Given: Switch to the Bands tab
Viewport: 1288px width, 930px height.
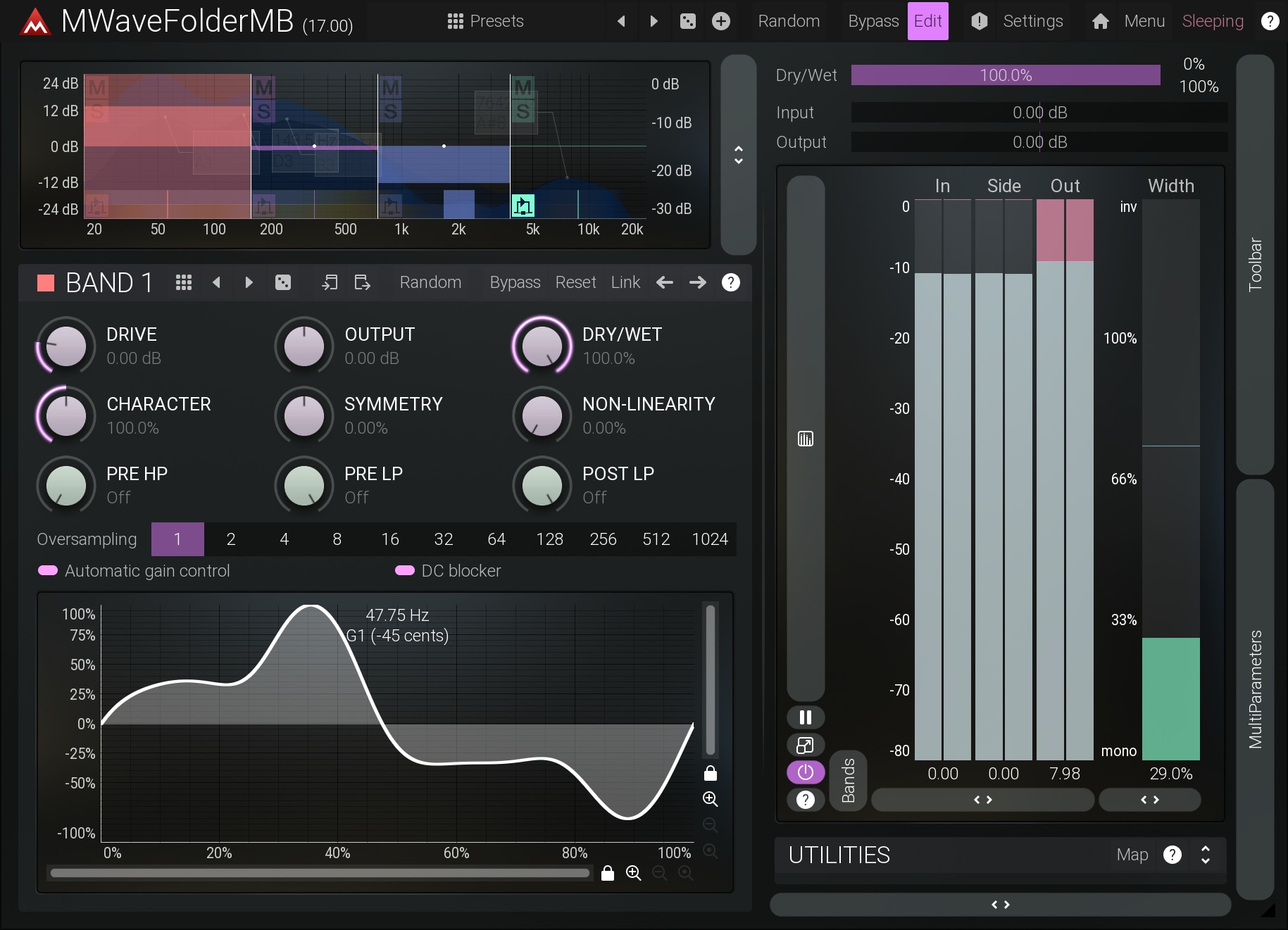Looking at the screenshot, I should tap(848, 780).
